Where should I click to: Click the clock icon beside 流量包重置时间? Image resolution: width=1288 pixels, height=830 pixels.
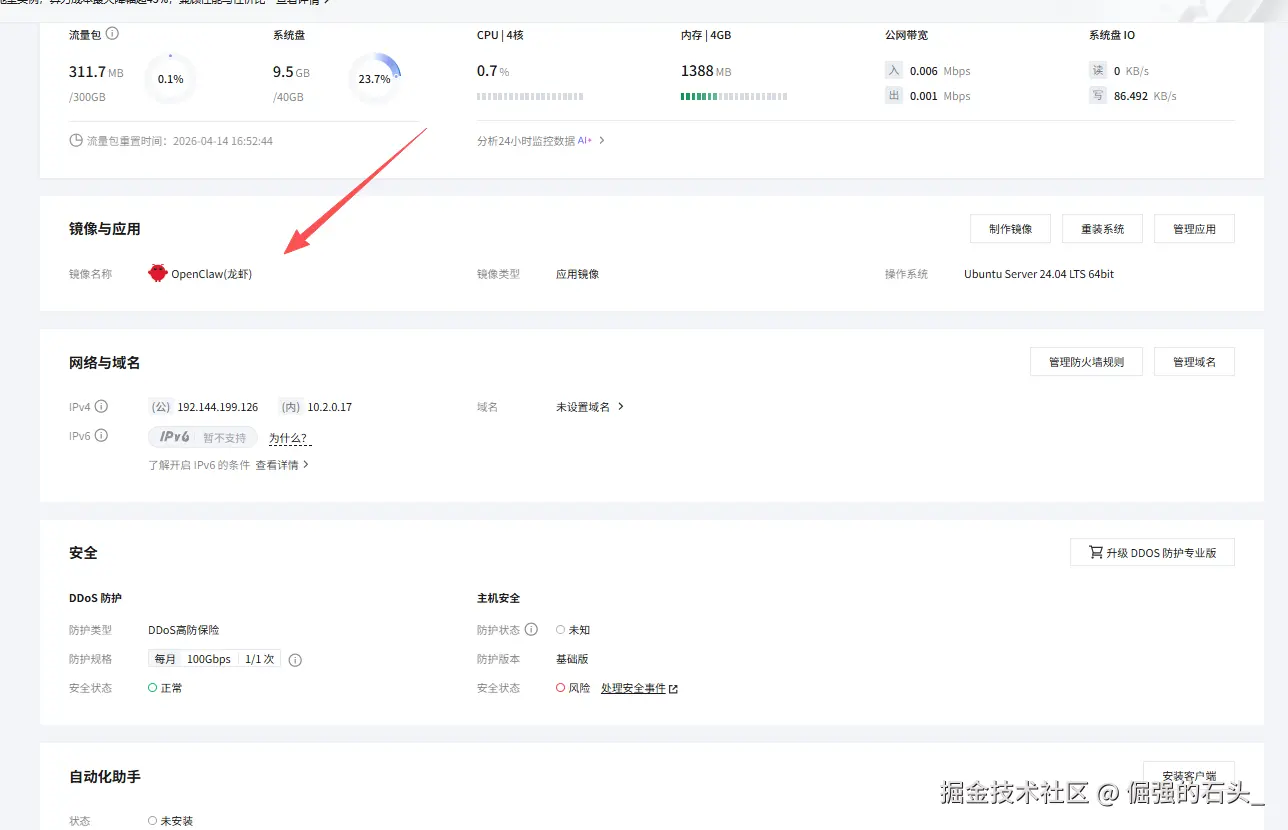[x=76, y=141]
